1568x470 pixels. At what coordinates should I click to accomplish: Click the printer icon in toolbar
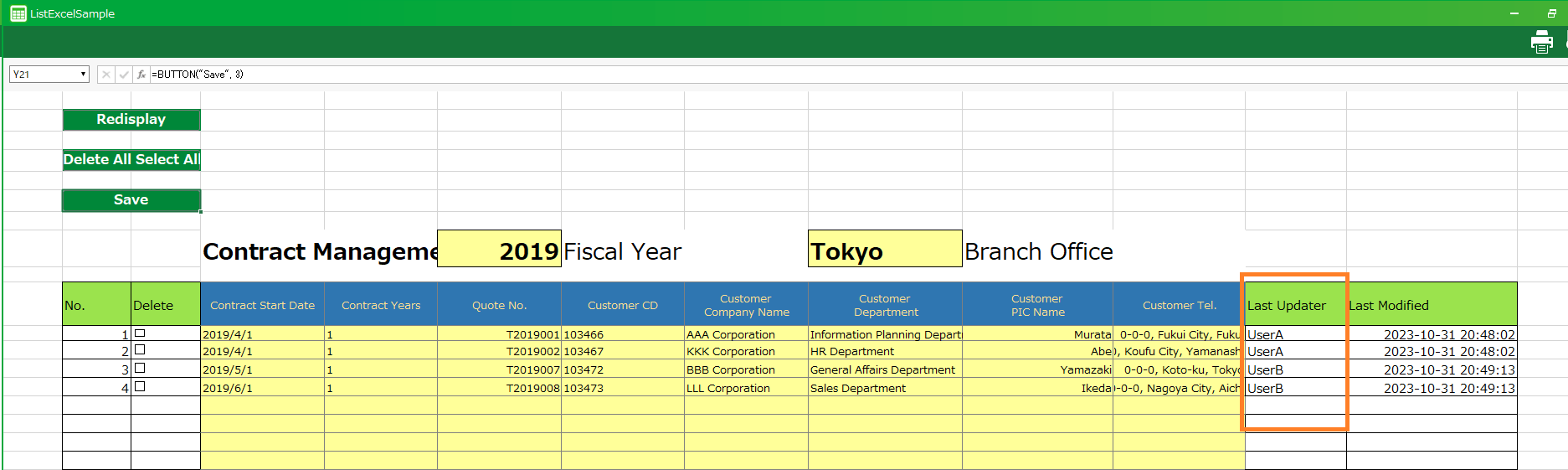pyautogui.click(x=1541, y=42)
